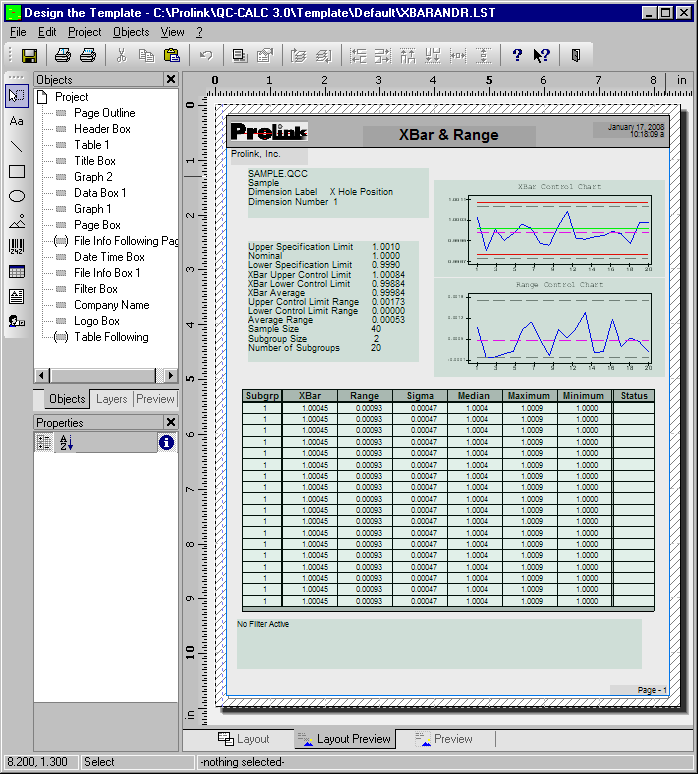Sort properties alphabetically with A-Z icon
Image resolution: width=698 pixels, height=774 pixels.
tap(66, 443)
